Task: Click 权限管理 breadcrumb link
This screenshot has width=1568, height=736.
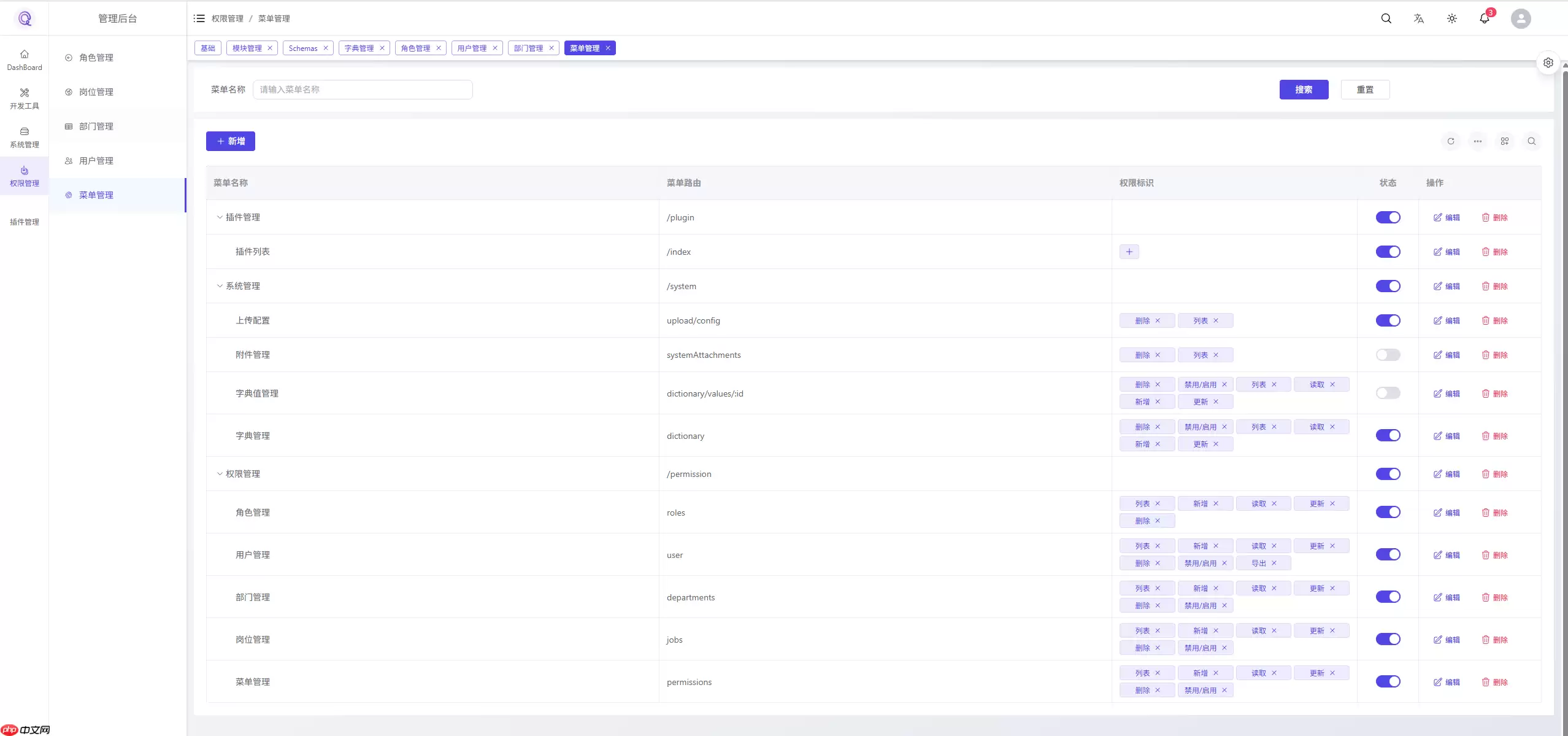Action: point(228,18)
